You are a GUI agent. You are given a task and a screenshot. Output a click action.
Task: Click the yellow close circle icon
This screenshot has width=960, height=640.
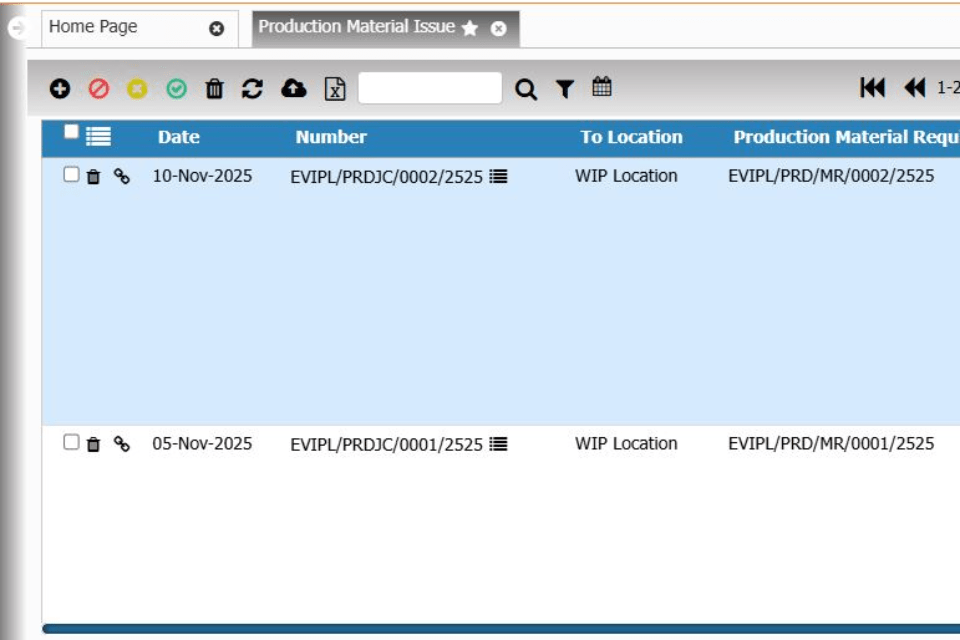point(137,89)
